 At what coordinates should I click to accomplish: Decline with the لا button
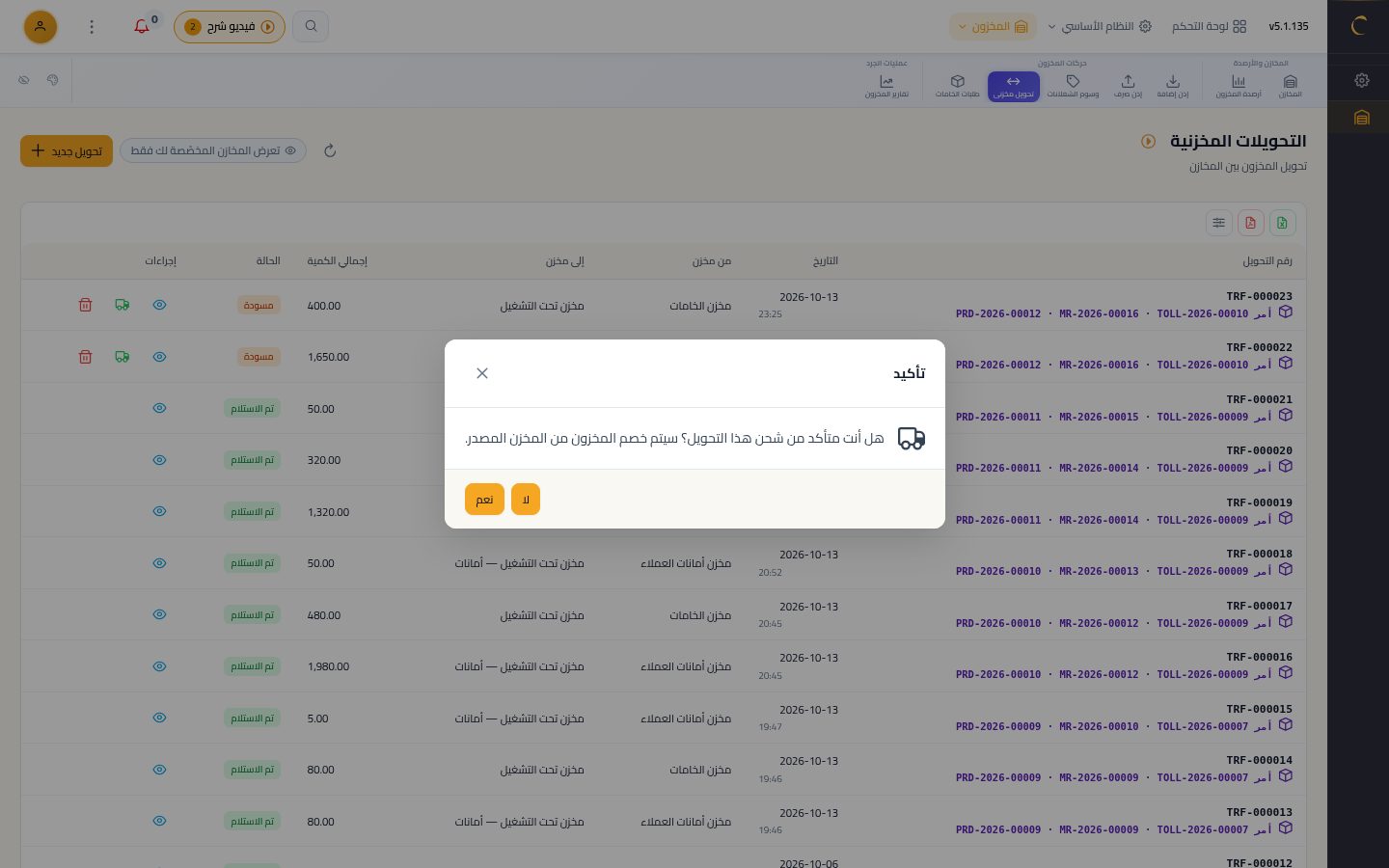click(x=526, y=500)
